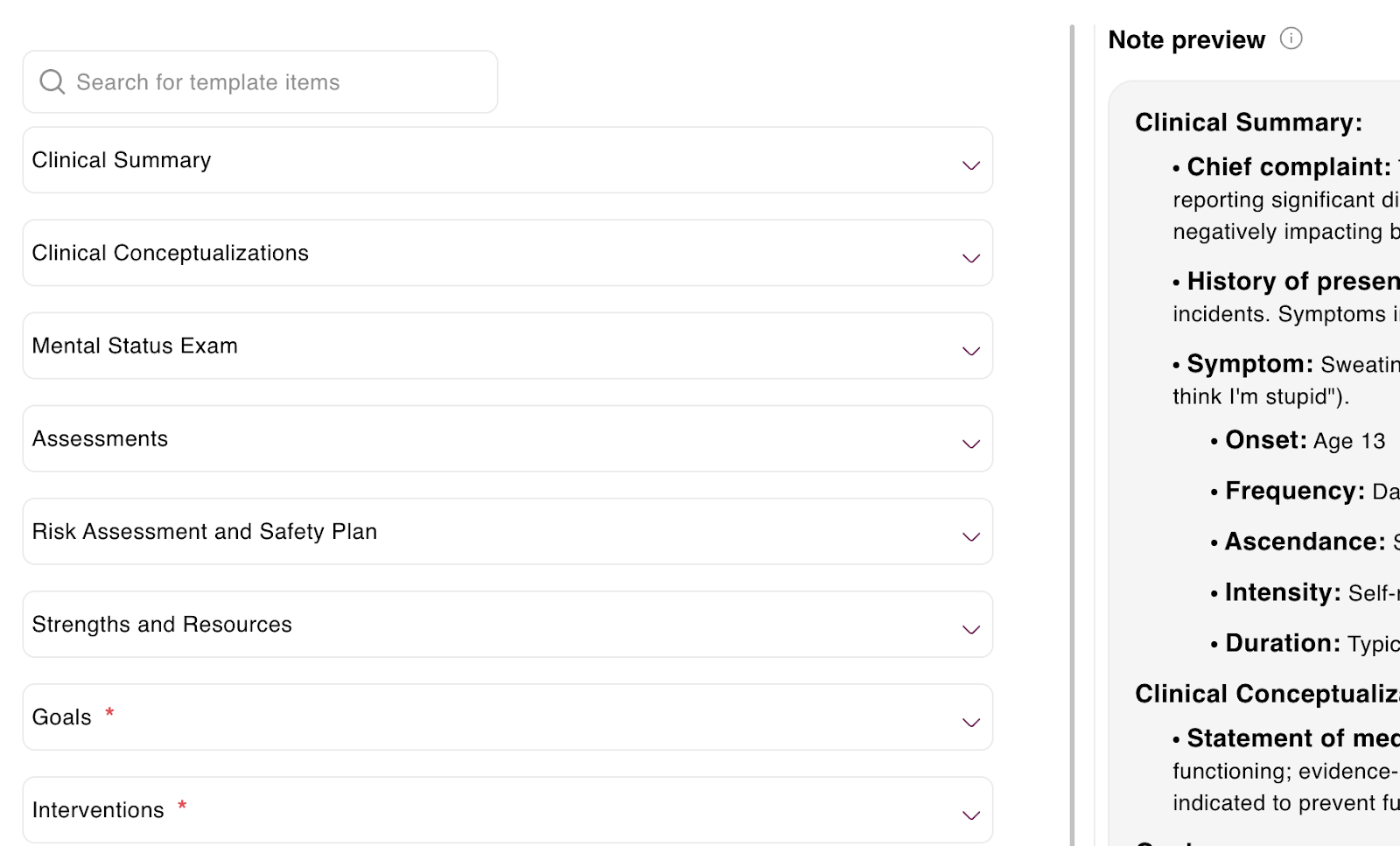Click the red asterisk next to Goals
Image resolution: width=1400 pixels, height=846 pixels.
click(x=108, y=712)
